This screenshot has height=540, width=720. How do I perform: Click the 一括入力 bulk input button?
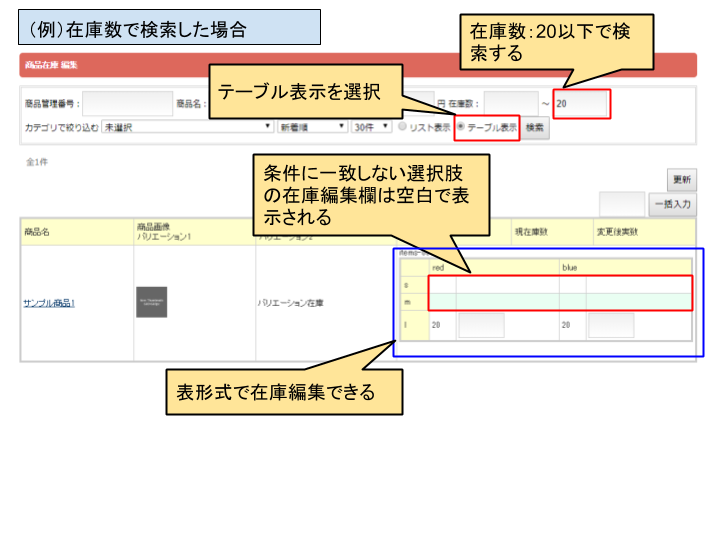tap(672, 204)
